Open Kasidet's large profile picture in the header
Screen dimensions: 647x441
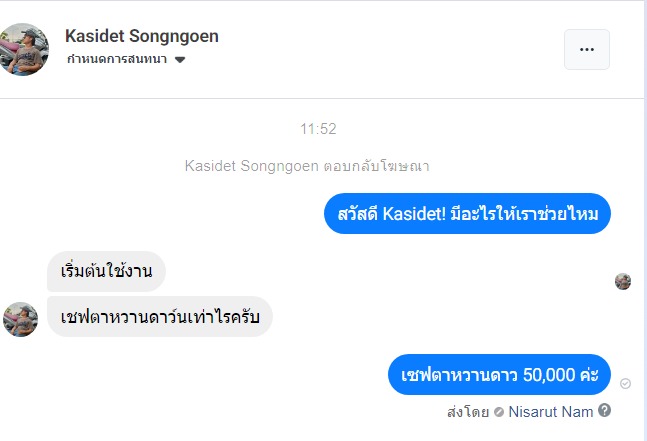coord(24,48)
